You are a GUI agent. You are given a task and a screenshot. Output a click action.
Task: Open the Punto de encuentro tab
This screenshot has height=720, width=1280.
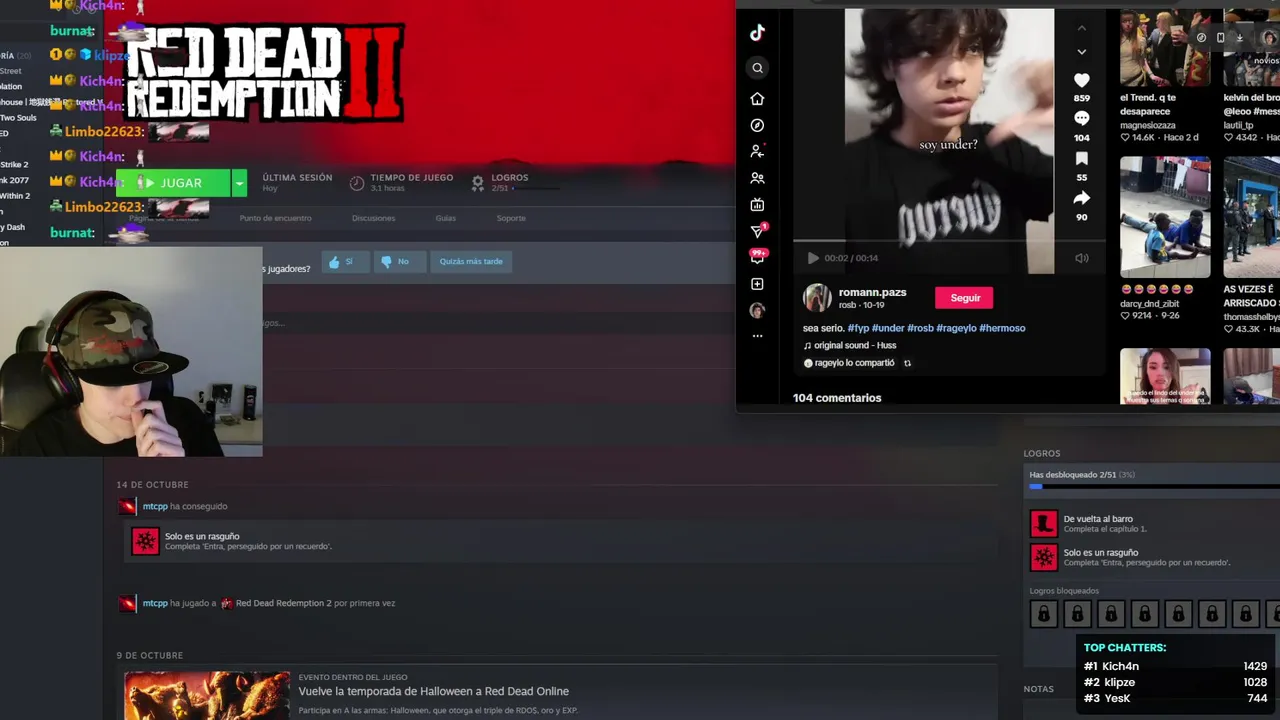[x=275, y=218]
